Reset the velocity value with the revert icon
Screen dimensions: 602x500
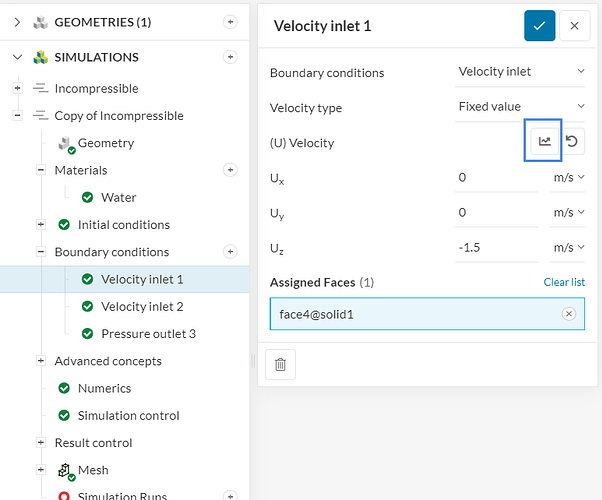point(574,142)
